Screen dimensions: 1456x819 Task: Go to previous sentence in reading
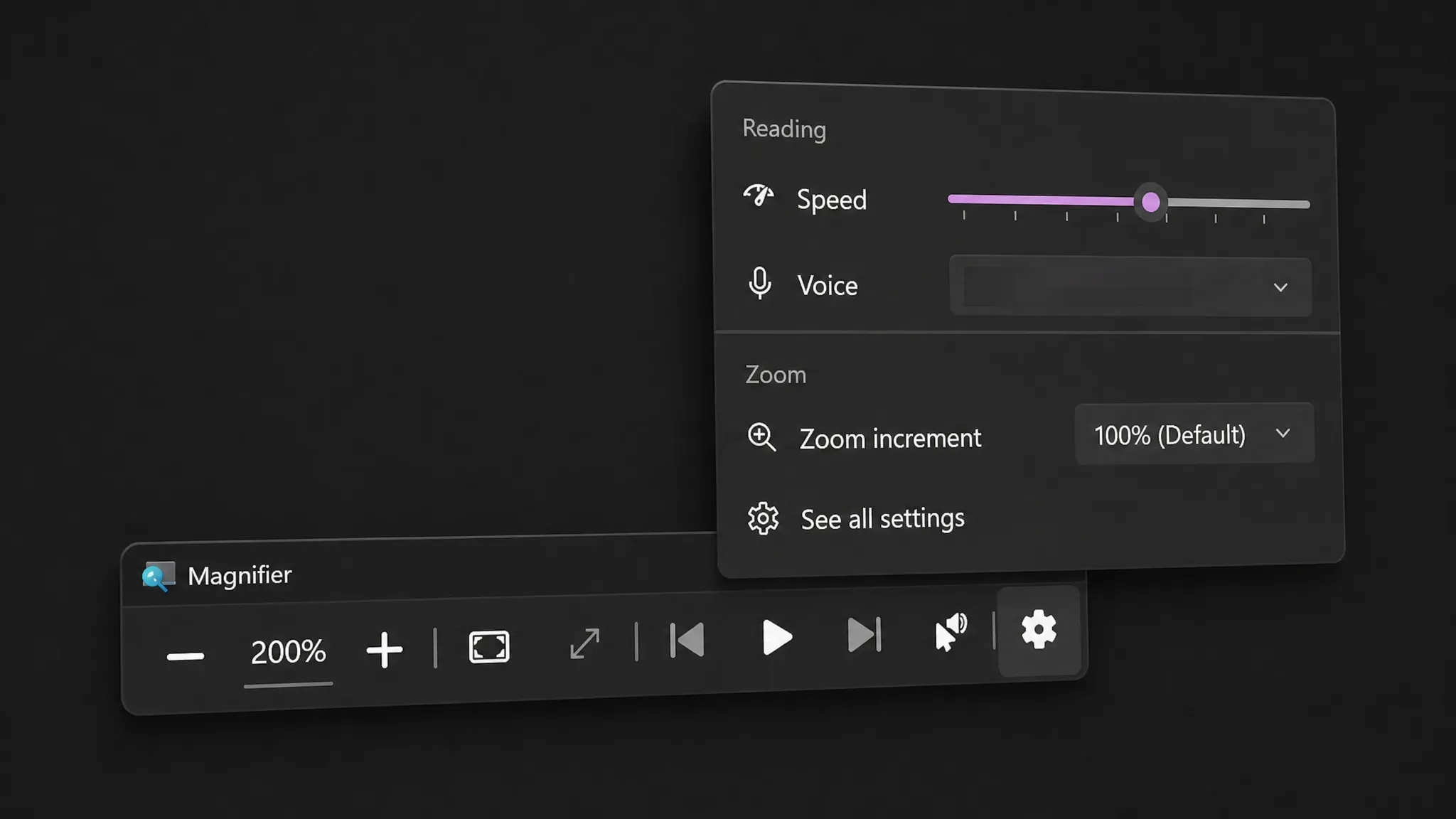pyautogui.click(x=687, y=639)
